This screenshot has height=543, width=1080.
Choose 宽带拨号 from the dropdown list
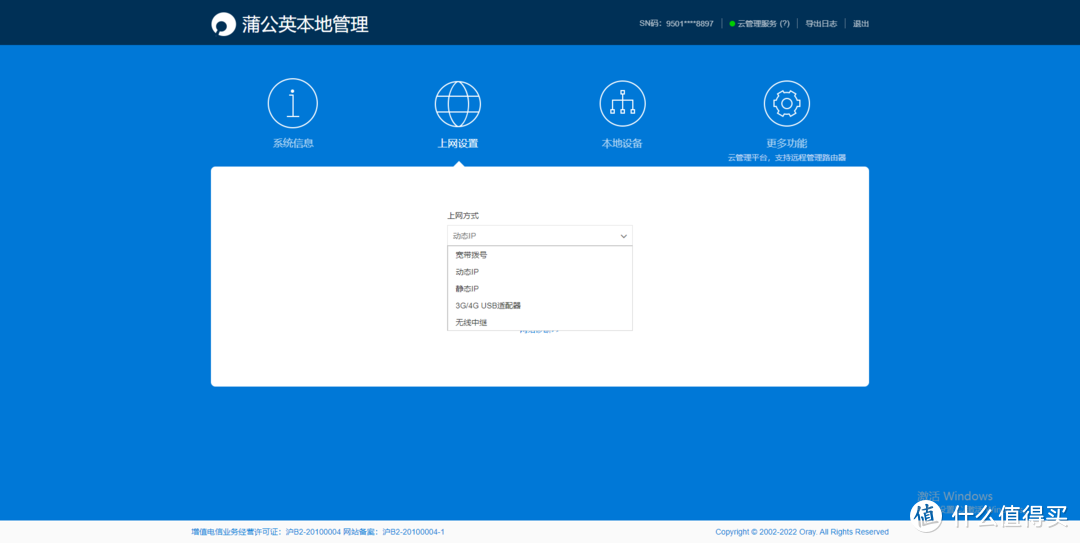pos(539,255)
